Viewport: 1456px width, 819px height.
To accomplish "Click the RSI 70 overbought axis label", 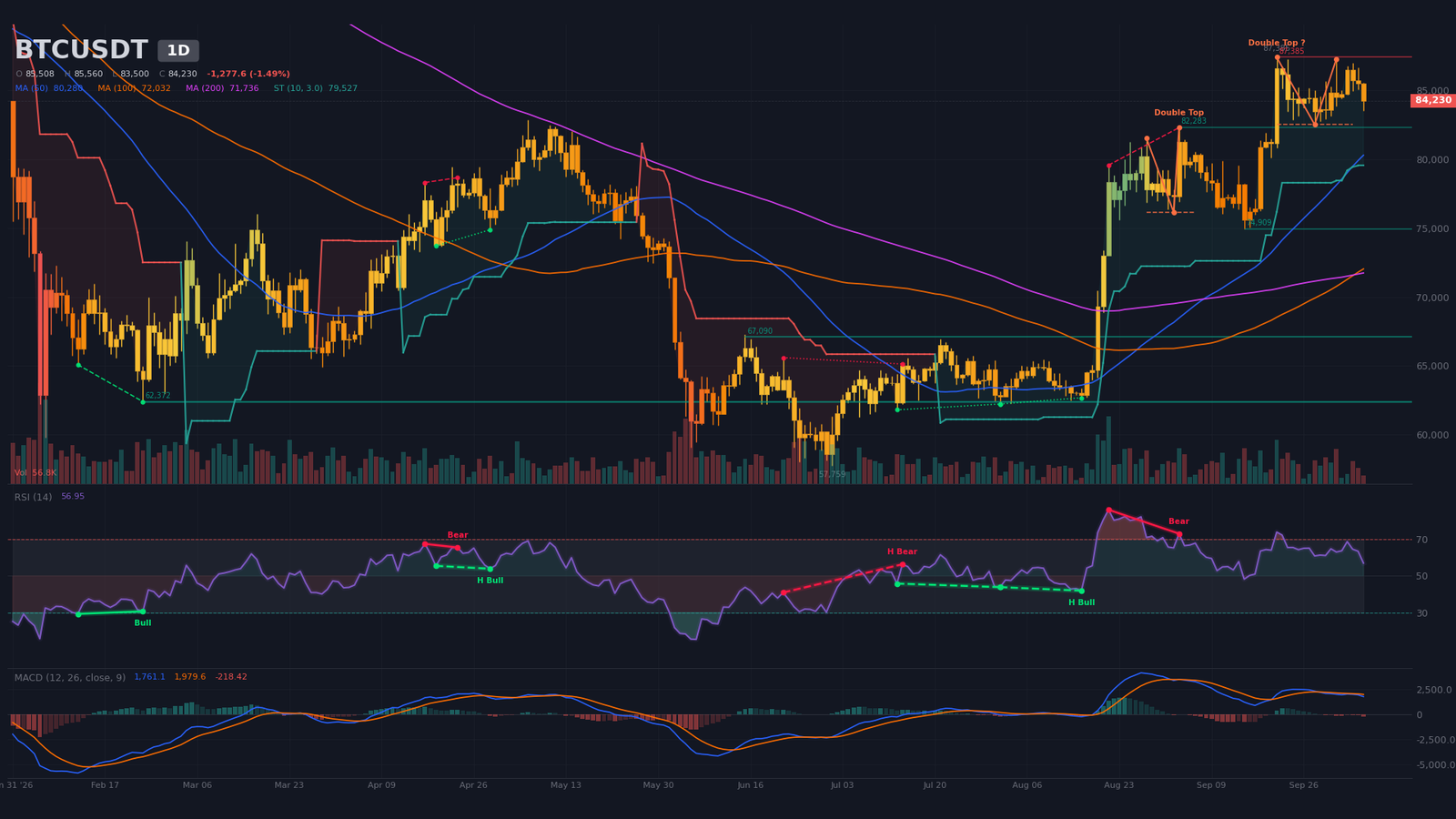I will click(x=1421, y=540).
